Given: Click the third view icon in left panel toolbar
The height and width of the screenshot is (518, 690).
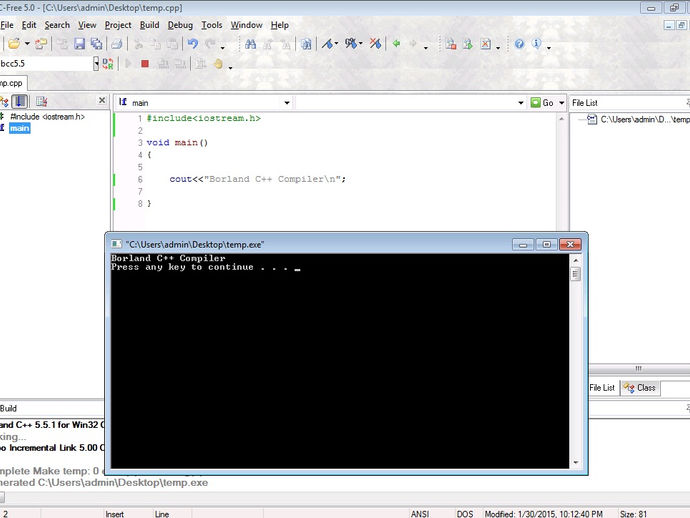Looking at the screenshot, I should pos(41,102).
